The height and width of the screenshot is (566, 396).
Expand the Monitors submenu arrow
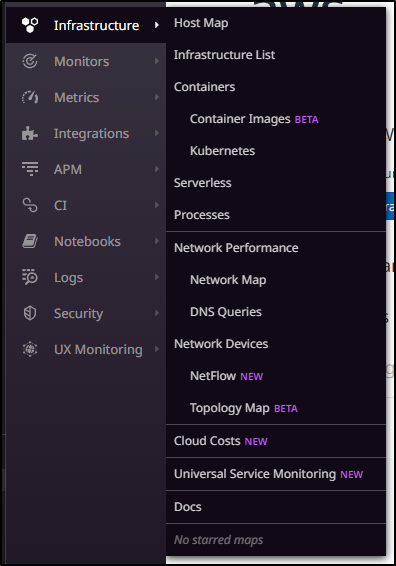tap(157, 61)
